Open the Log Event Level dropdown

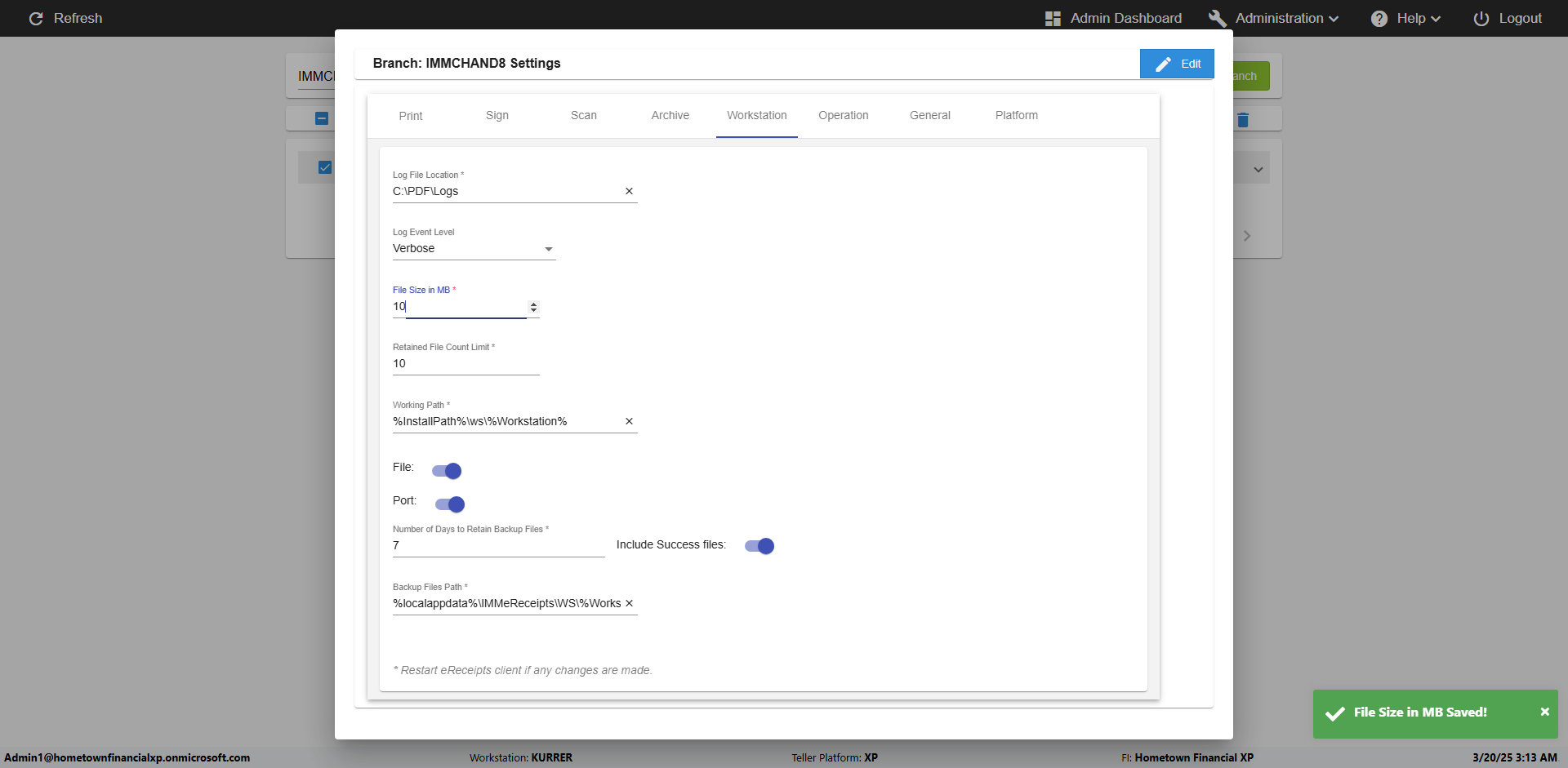(474, 249)
